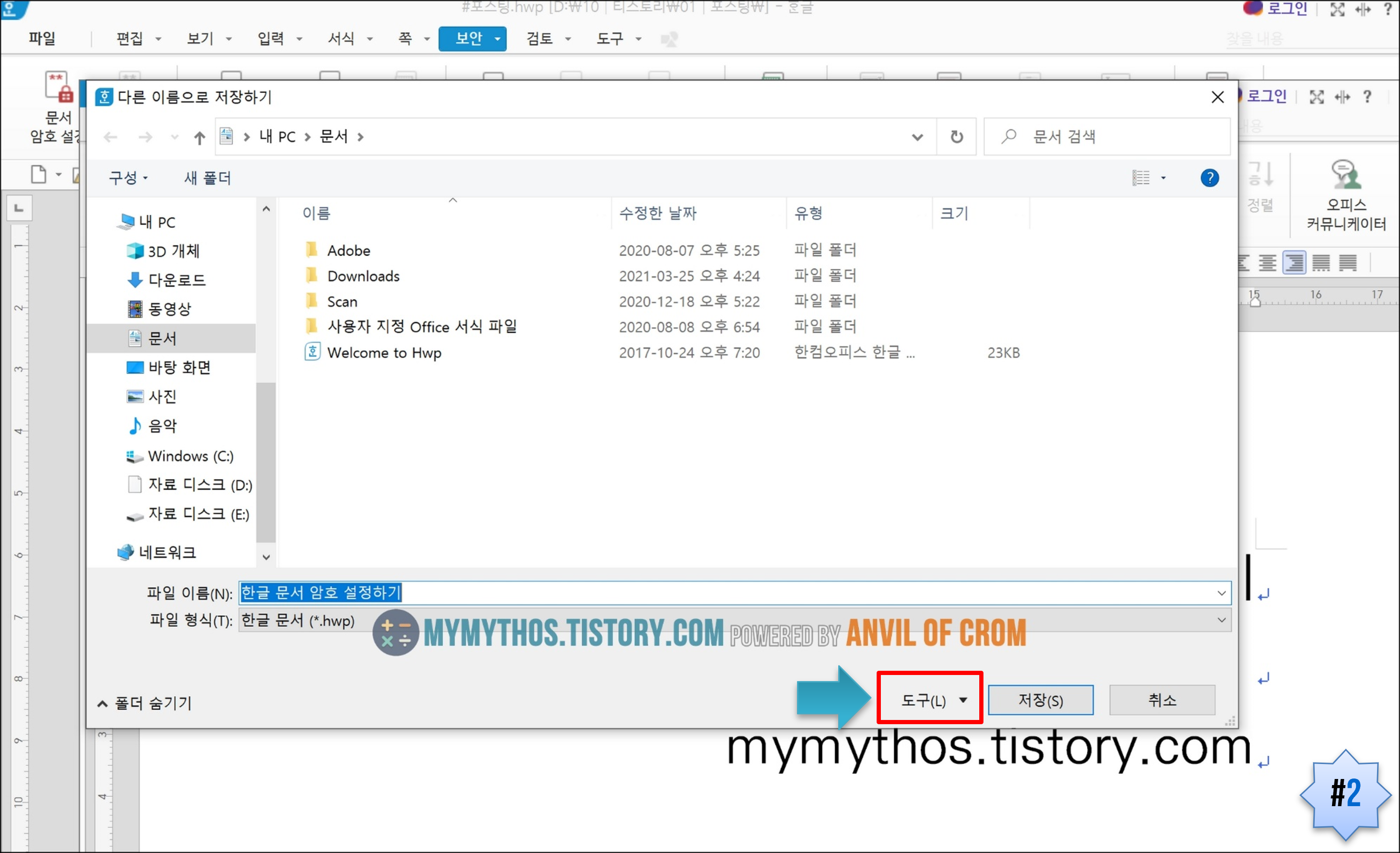Click the refresh icon beside address bar
The width and height of the screenshot is (1400, 853).
956,137
